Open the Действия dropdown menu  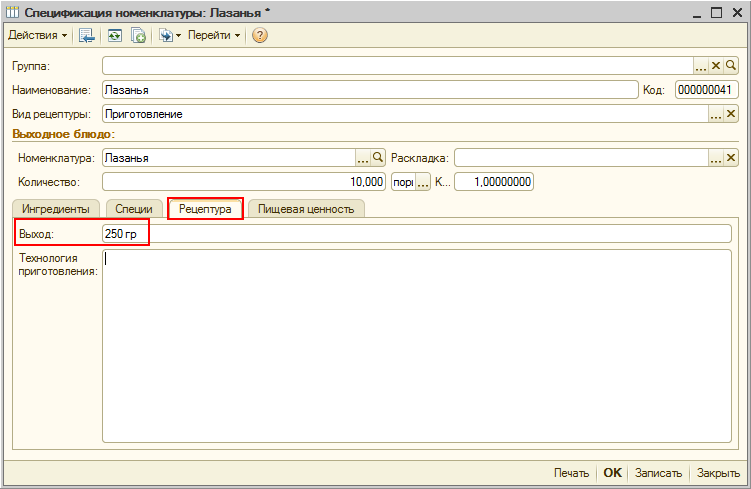pyautogui.click(x=37, y=35)
